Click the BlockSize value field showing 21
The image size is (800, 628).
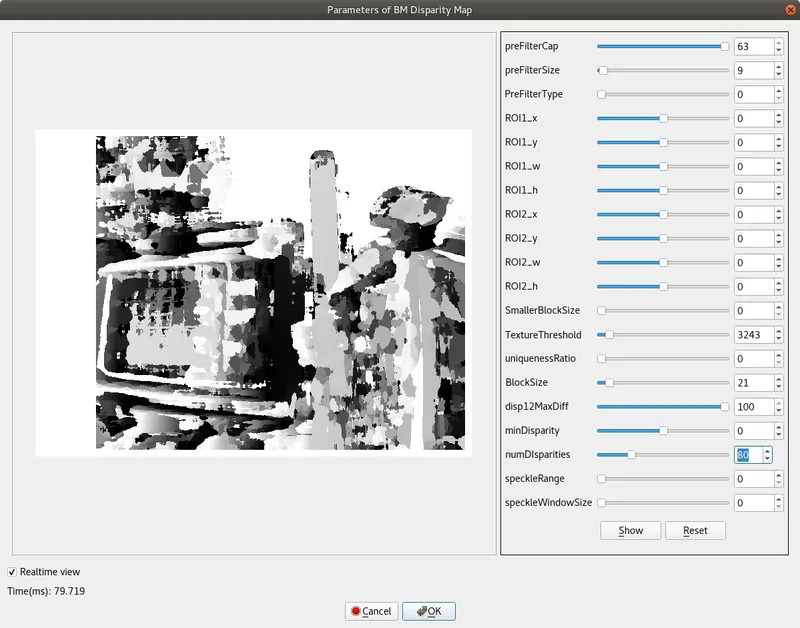click(754, 383)
